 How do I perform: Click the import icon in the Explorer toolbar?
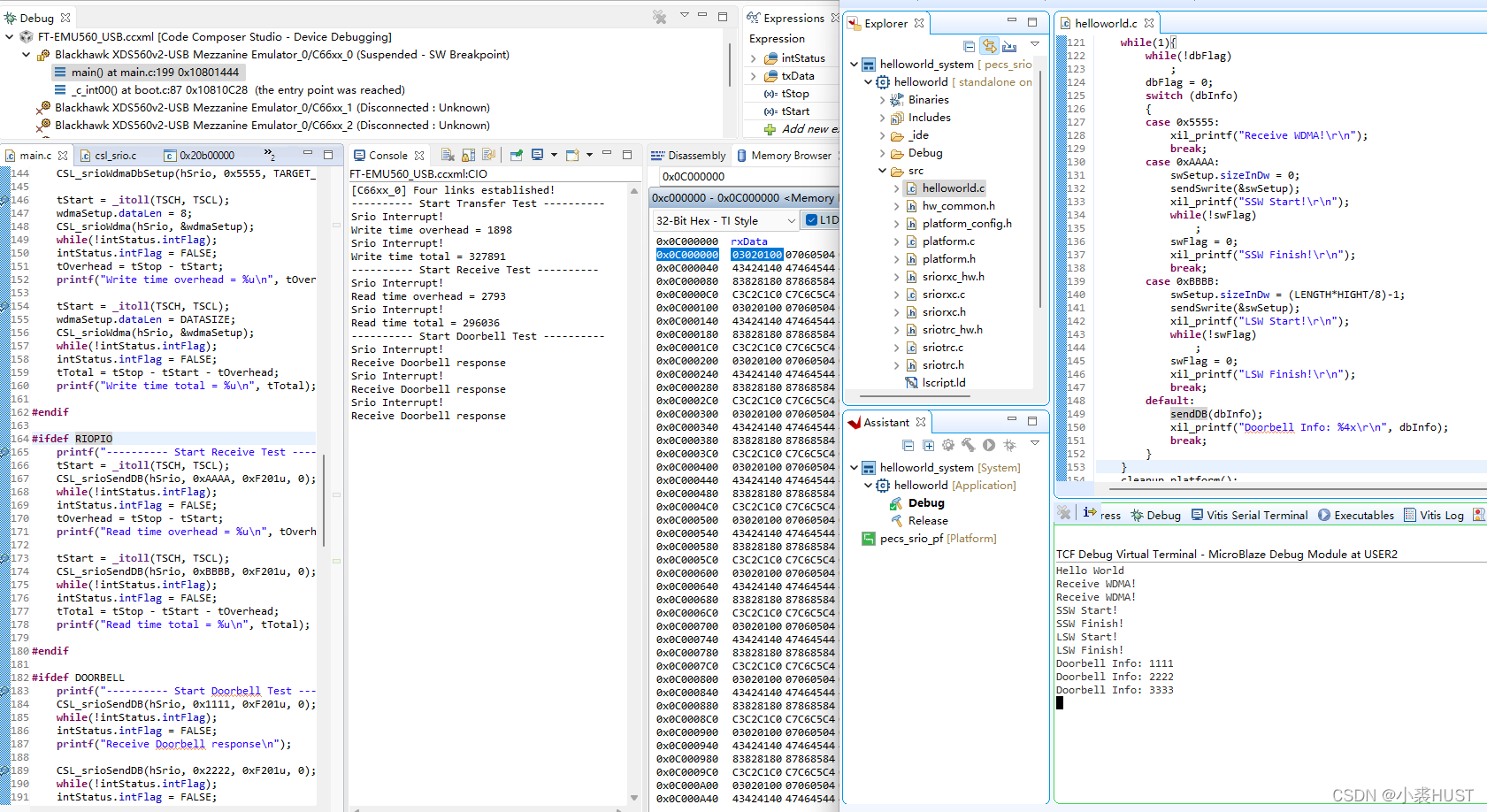[x=1009, y=46]
